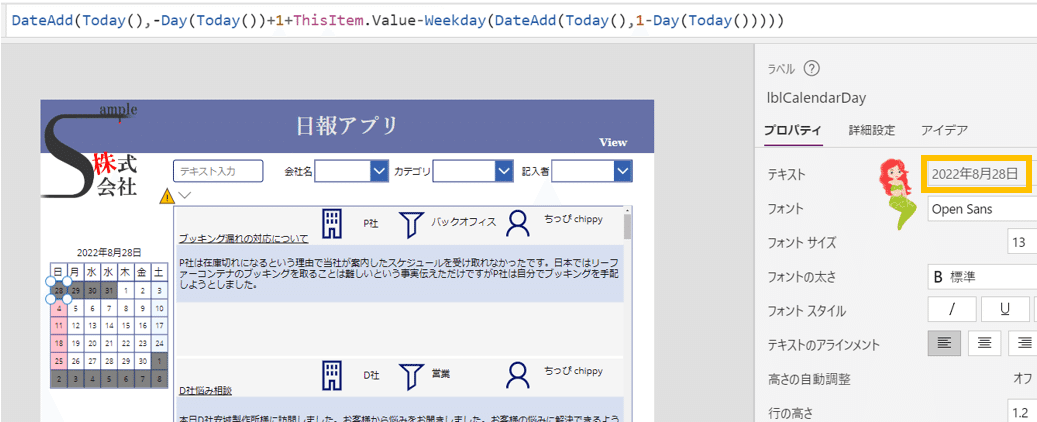Open the D社悩み相談 report title
The height and width of the screenshot is (422, 1037).
205,391
